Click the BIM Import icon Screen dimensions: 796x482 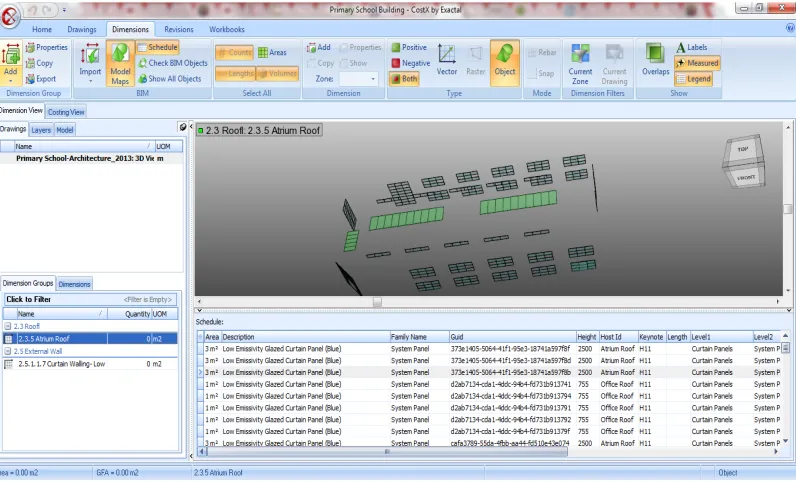(x=90, y=62)
